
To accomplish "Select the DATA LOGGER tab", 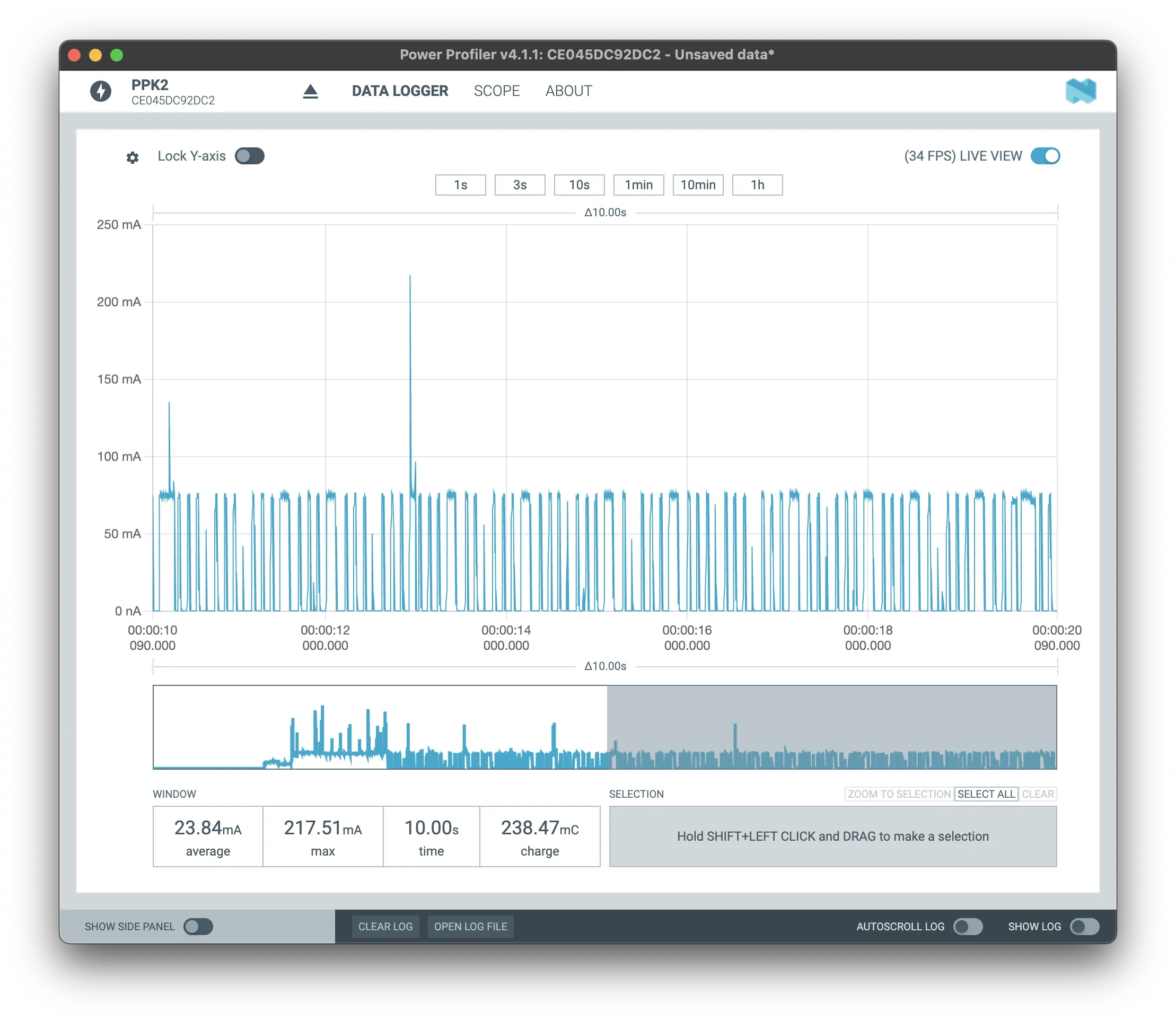I will [400, 91].
